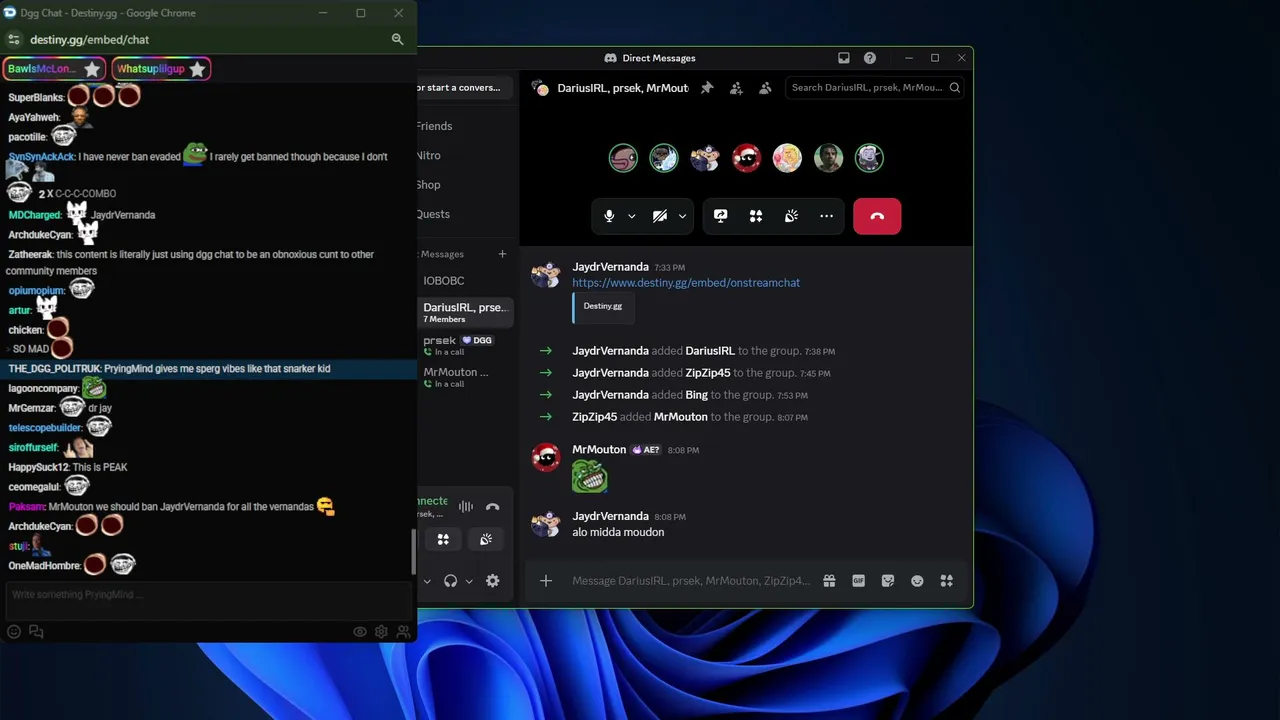
Task: Open the Discord inbox
Action: click(x=843, y=58)
